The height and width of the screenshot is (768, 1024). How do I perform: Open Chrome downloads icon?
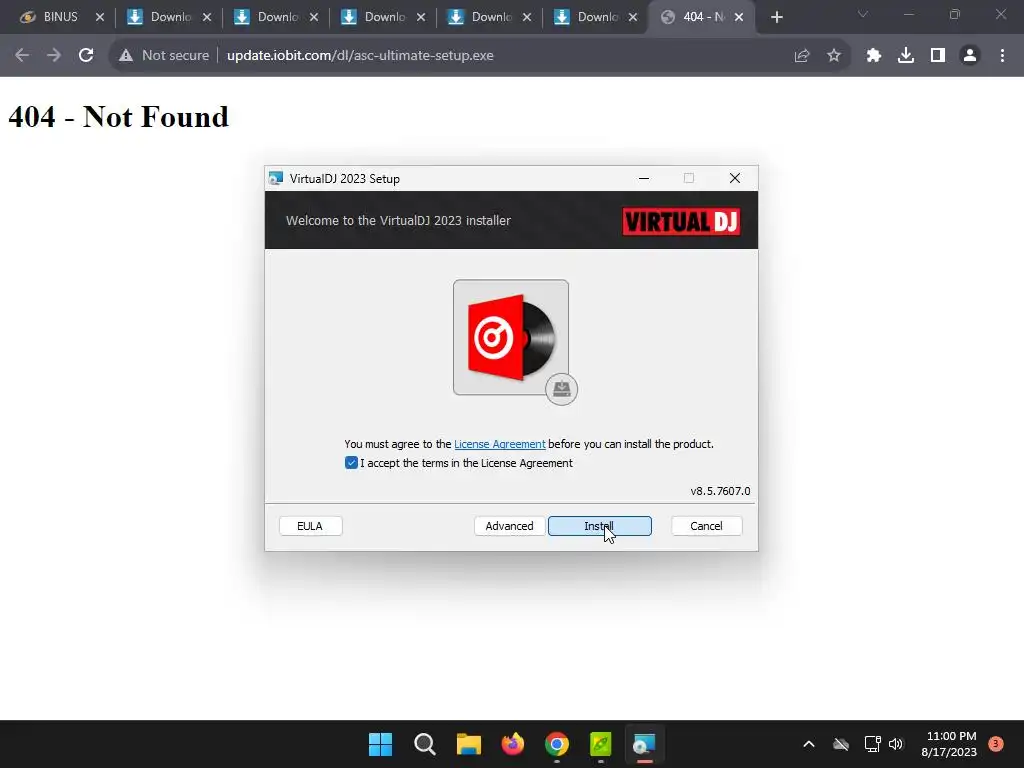(906, 56)
